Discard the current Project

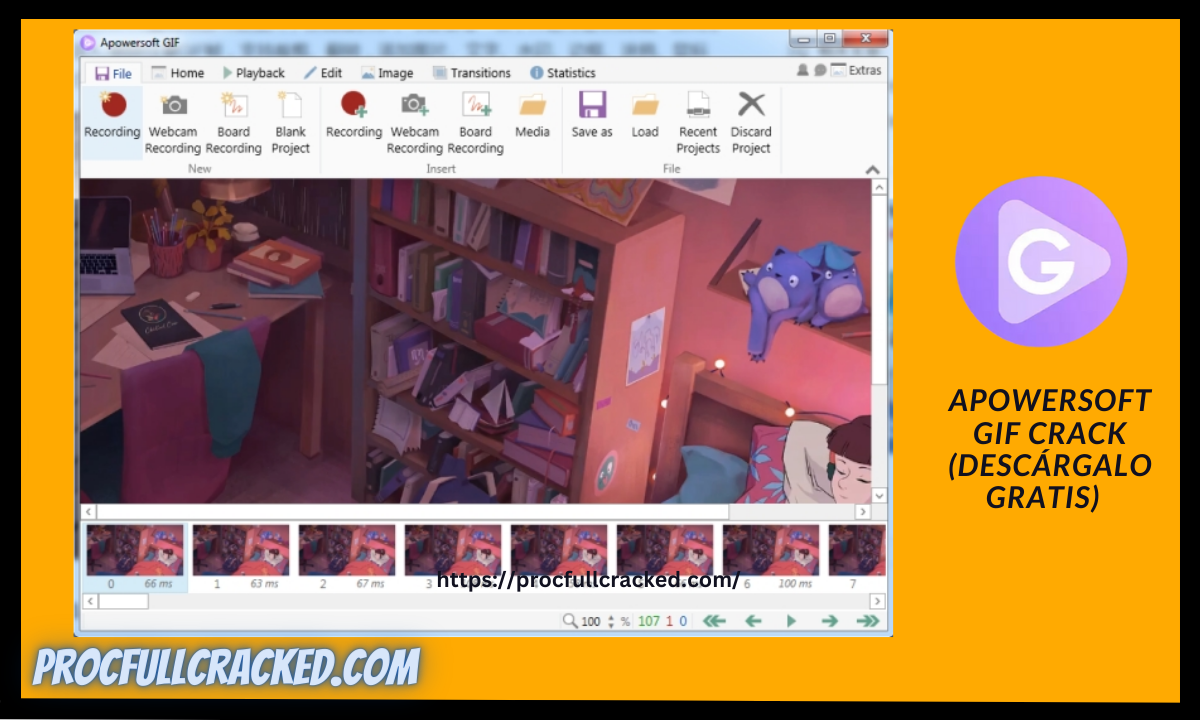[751, 122]
